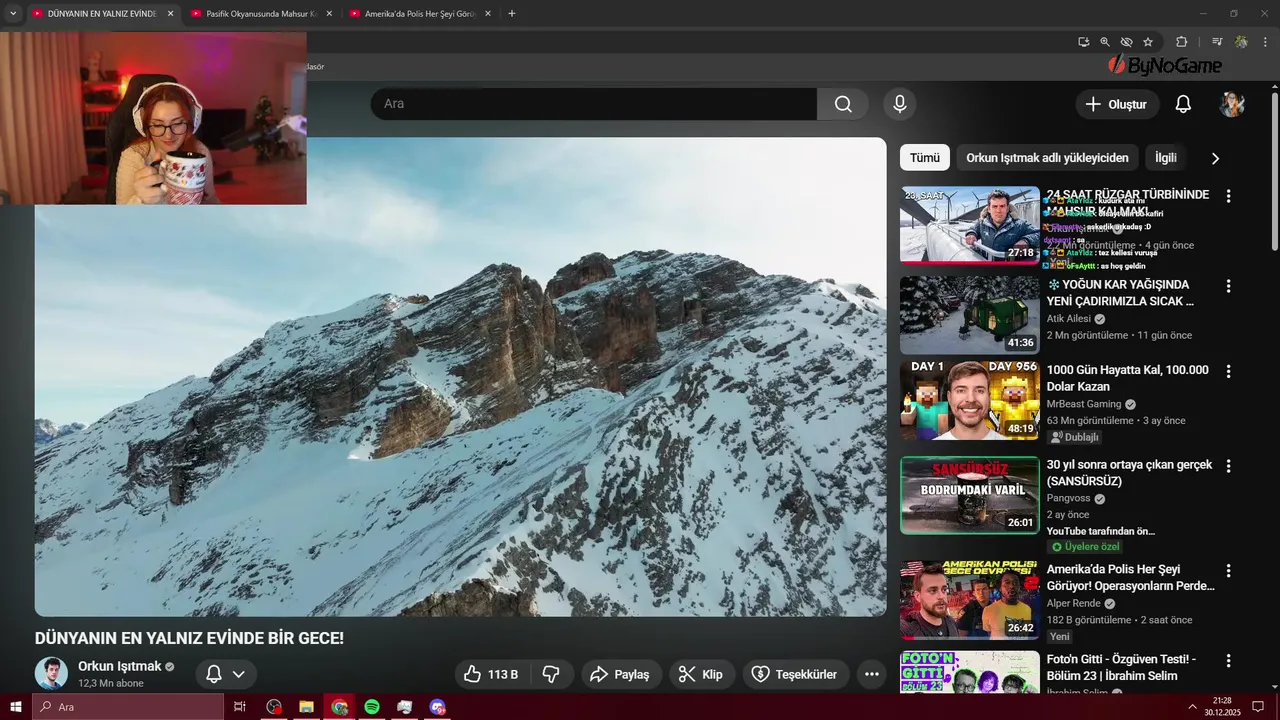Open the Windows notification center
1280x720 pixels.
[1259, 707]
